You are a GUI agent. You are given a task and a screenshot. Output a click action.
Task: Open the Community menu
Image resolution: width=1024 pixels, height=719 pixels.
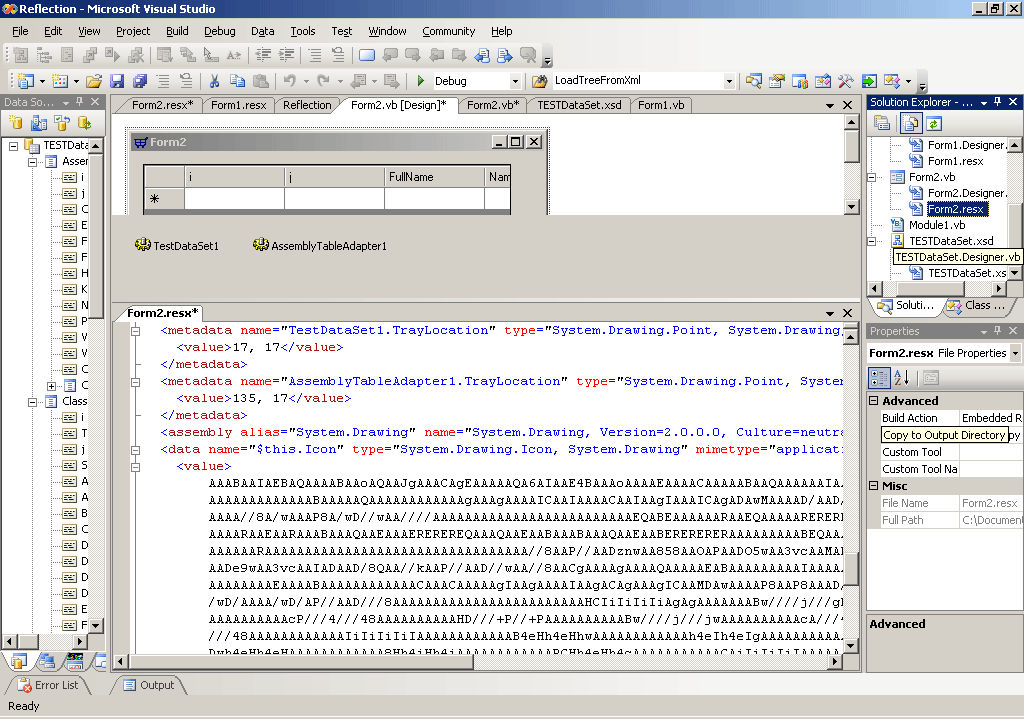[448, 31]
